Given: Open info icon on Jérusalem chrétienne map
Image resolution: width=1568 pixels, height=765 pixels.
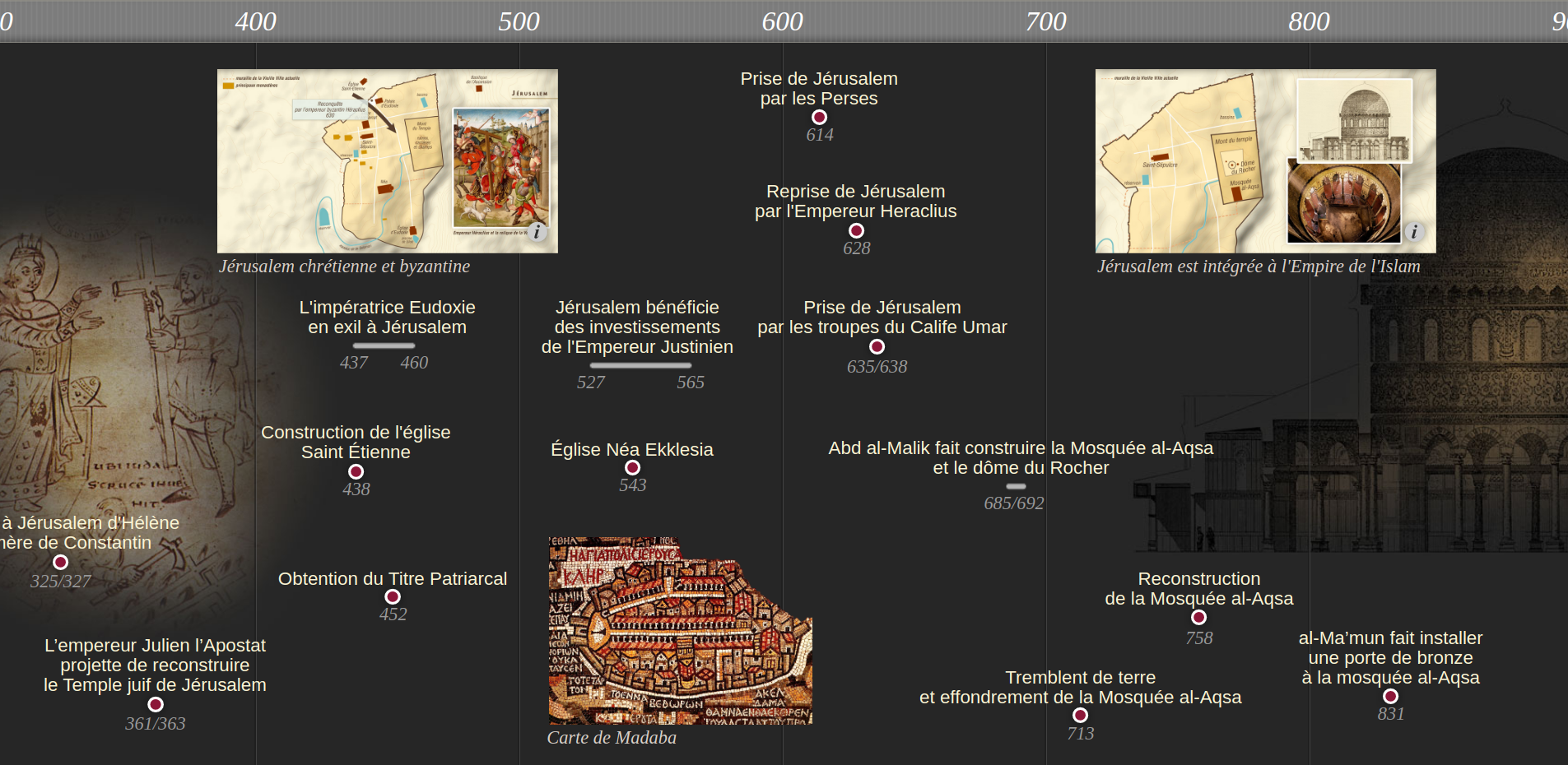Looking at the screenshot, I should point(537,232).
